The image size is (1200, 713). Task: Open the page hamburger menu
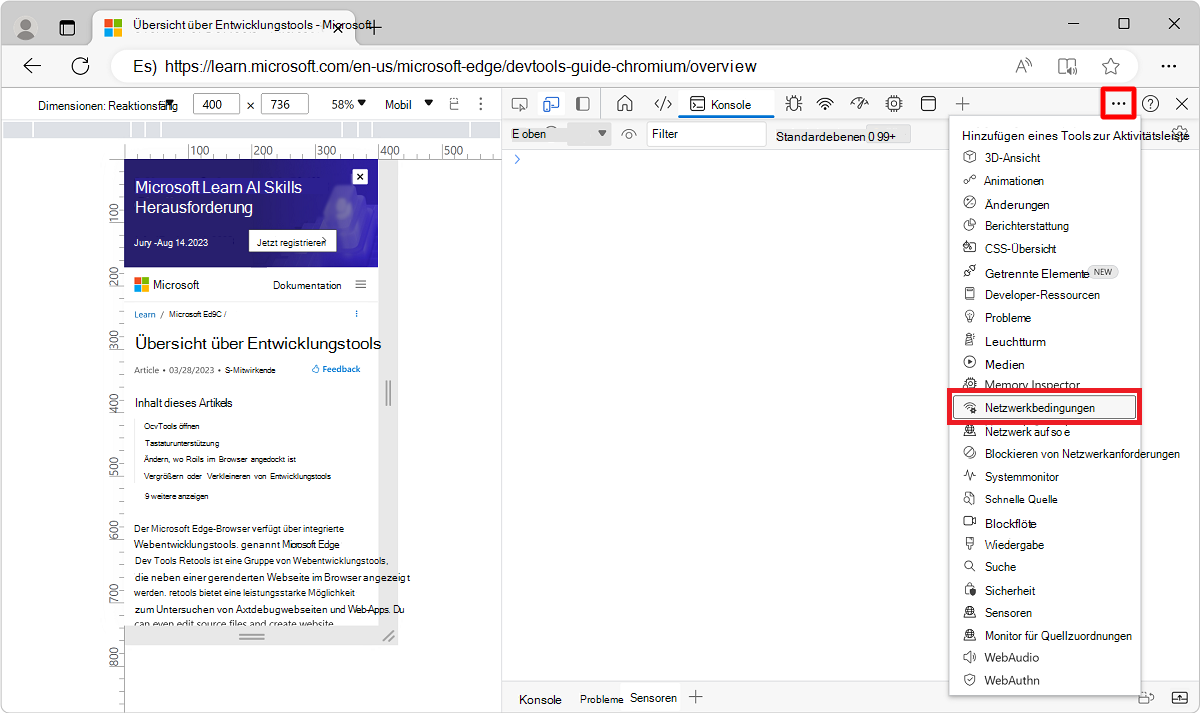coord(361,285)
